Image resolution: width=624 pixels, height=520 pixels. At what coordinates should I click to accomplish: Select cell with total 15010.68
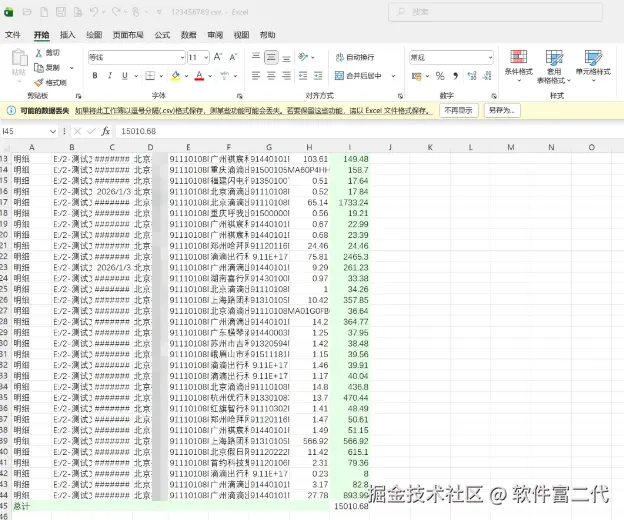(349, 506)
